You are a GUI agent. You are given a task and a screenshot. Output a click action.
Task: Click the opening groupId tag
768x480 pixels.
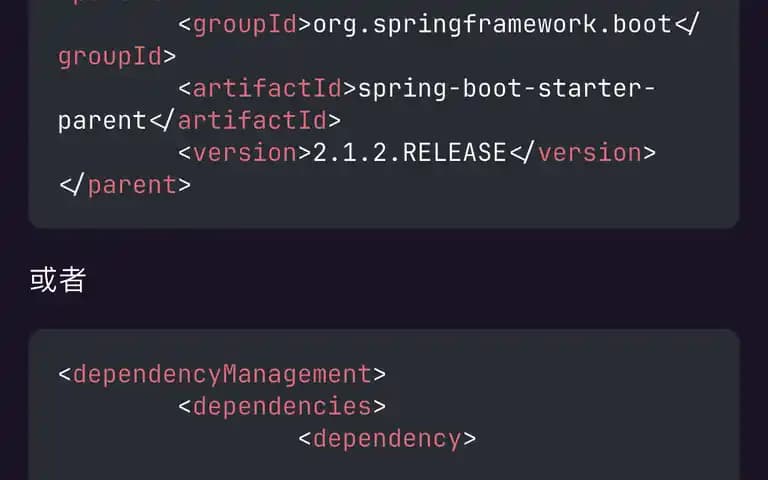click(244, 24)
